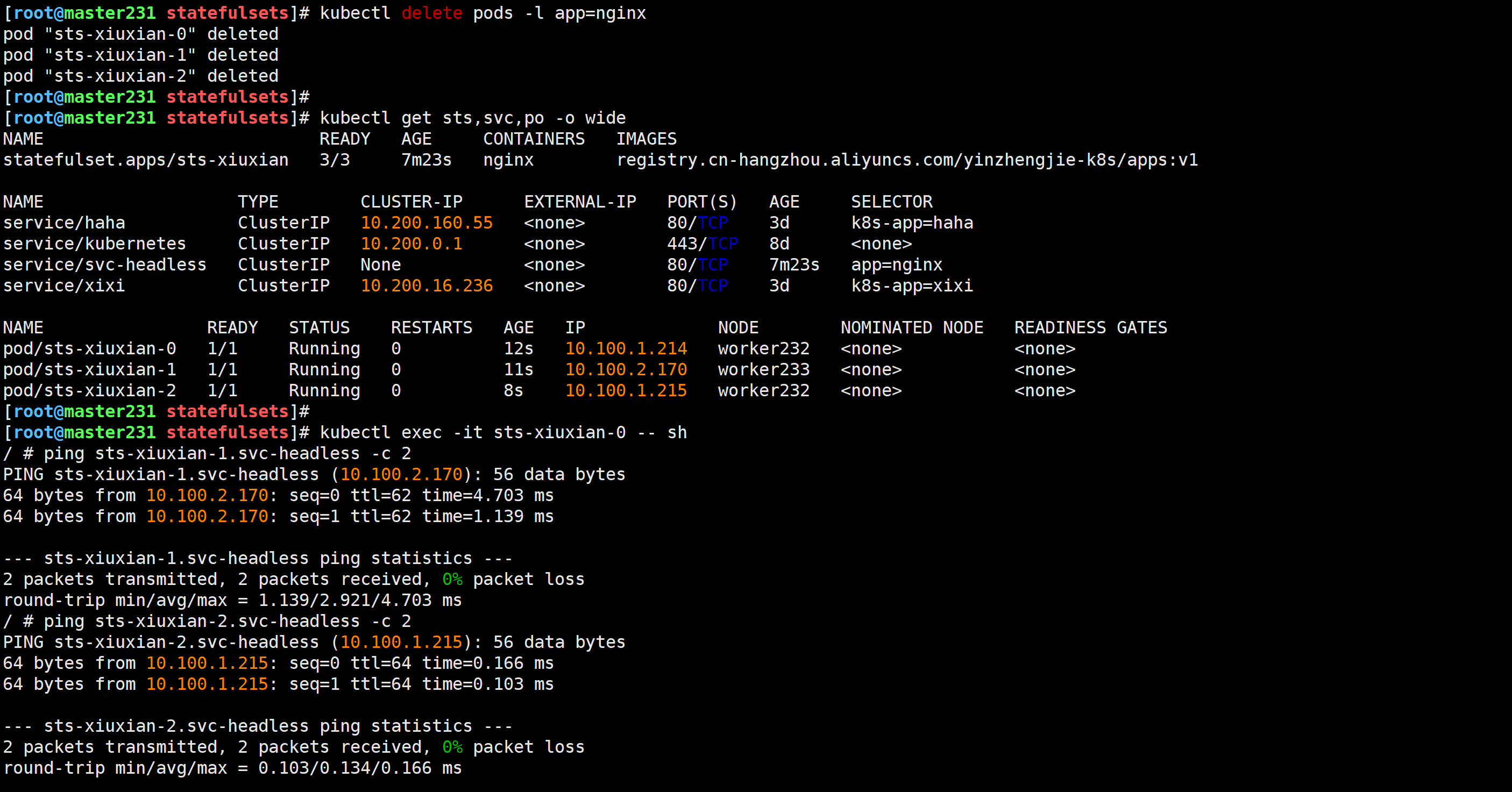Click the service/svc-headless row name
Image resolution: width=1512 pixels, height=792 pixels.
point(104,265)
